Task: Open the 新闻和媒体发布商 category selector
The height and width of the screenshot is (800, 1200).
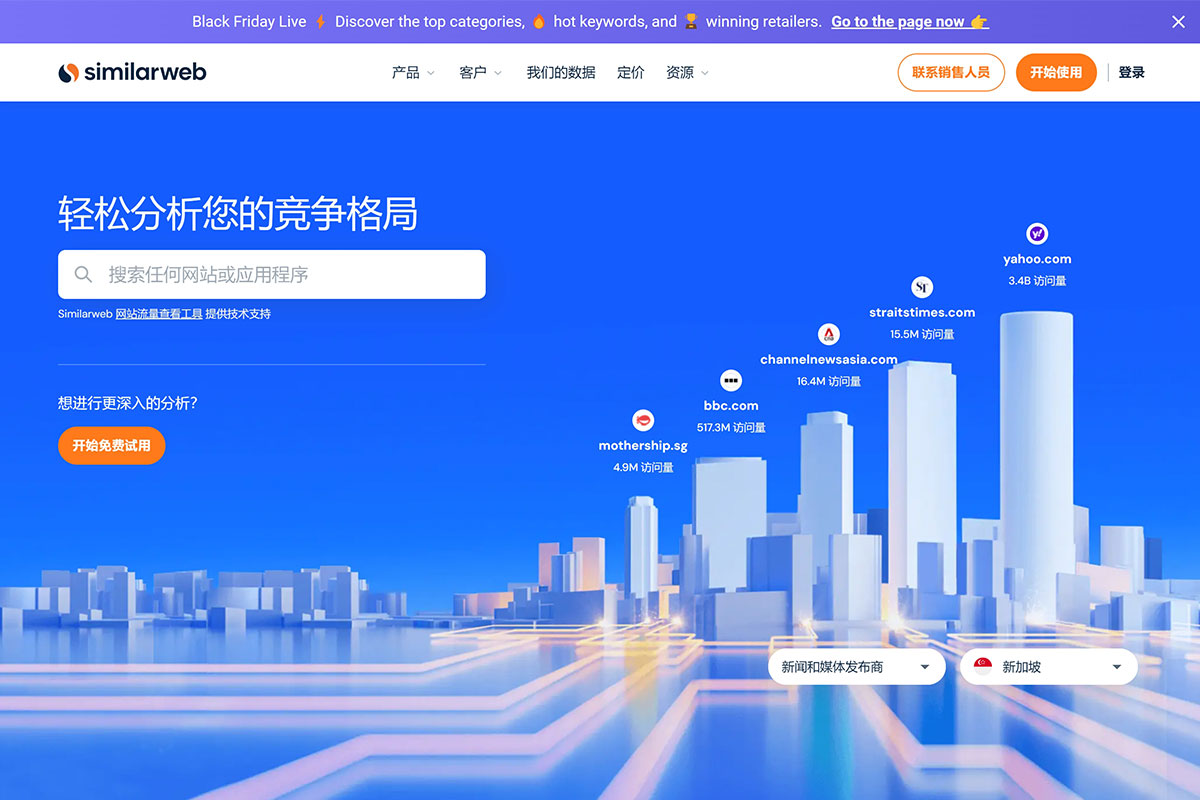Action: point(856,666)
